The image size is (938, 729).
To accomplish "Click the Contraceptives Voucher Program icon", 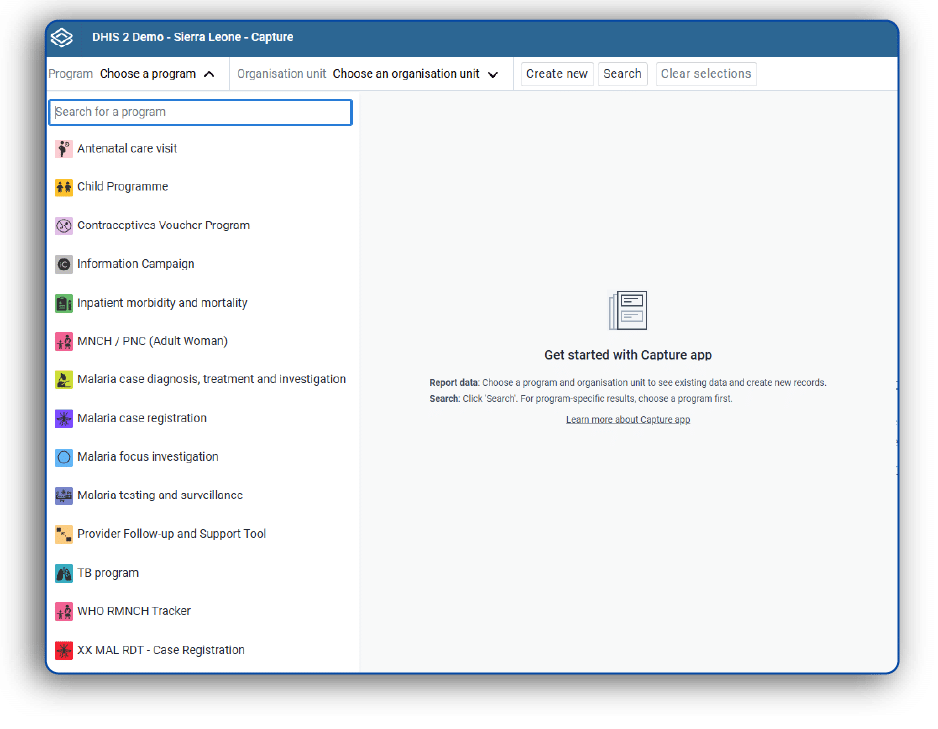I will (64, 225).
